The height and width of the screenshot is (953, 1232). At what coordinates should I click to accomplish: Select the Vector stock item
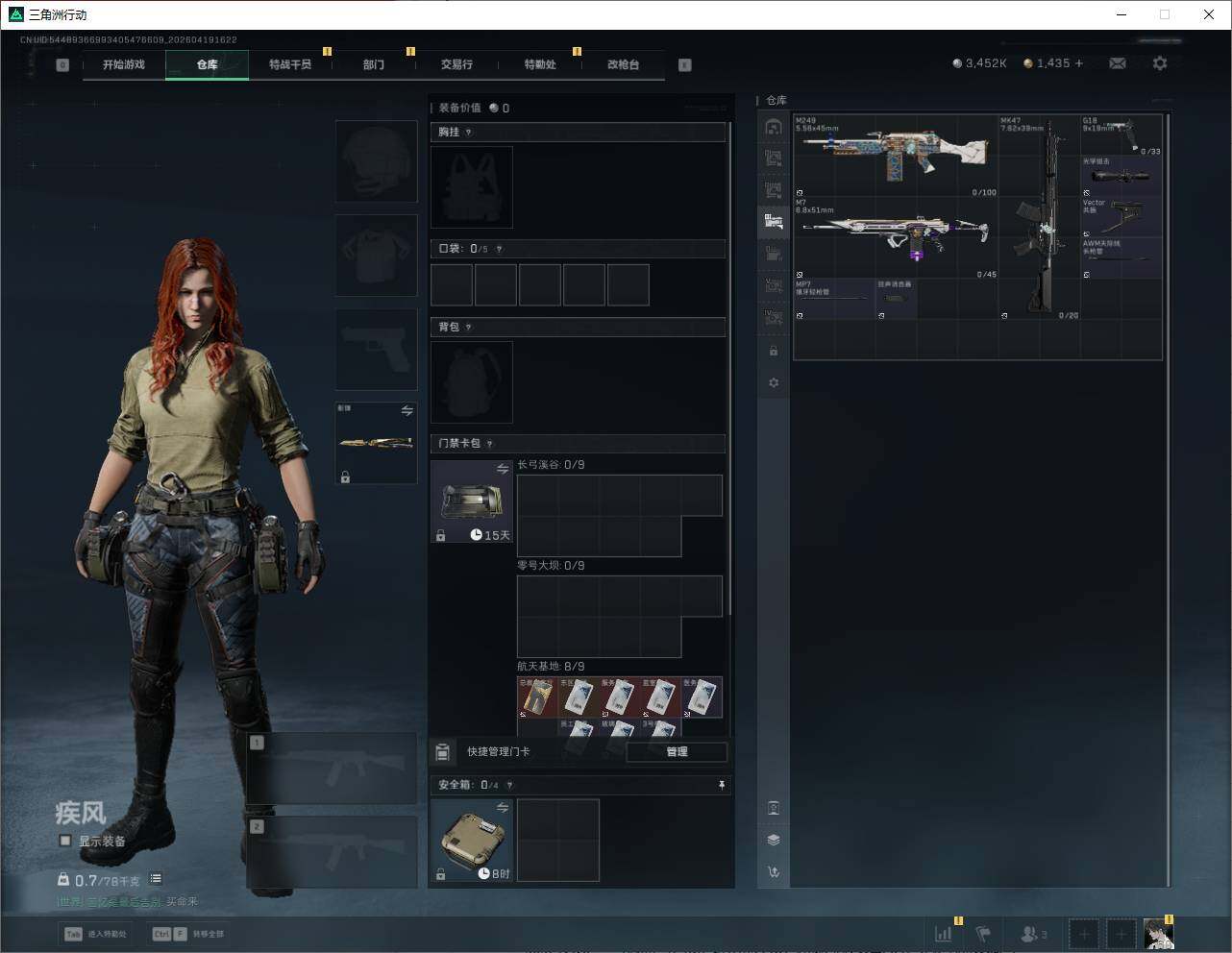click(1121, 218)
